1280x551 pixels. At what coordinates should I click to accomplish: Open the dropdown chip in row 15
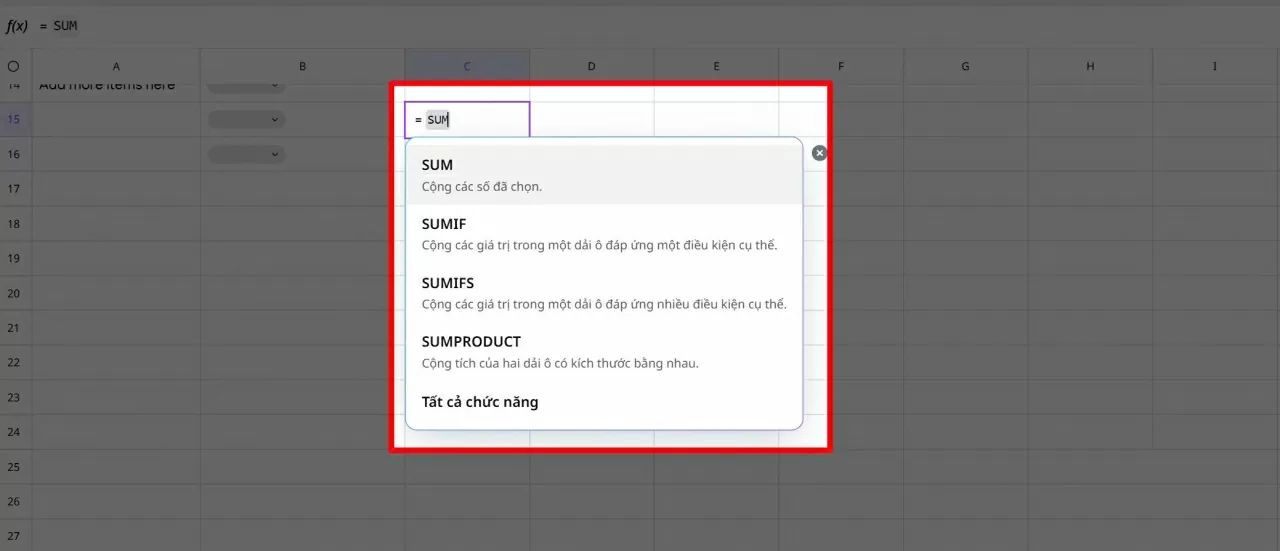click(246, 120)
